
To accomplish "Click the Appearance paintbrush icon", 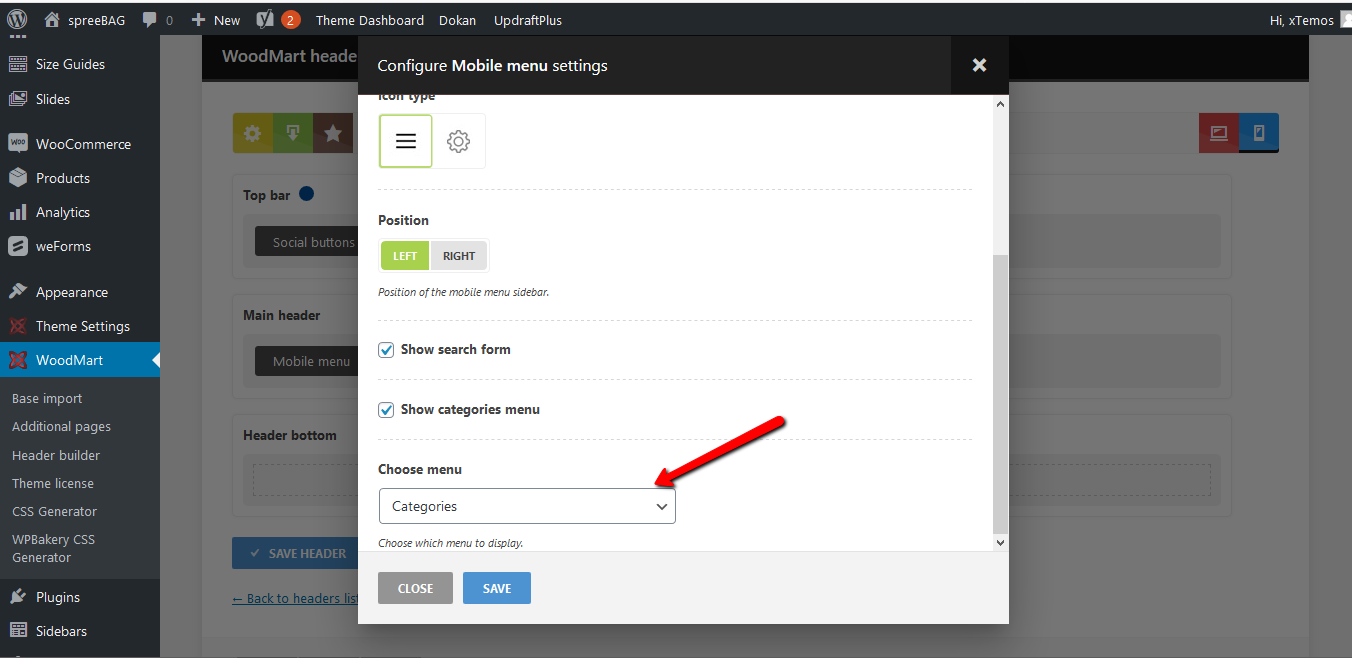I will pyautogui.click(x=18, y=292).
